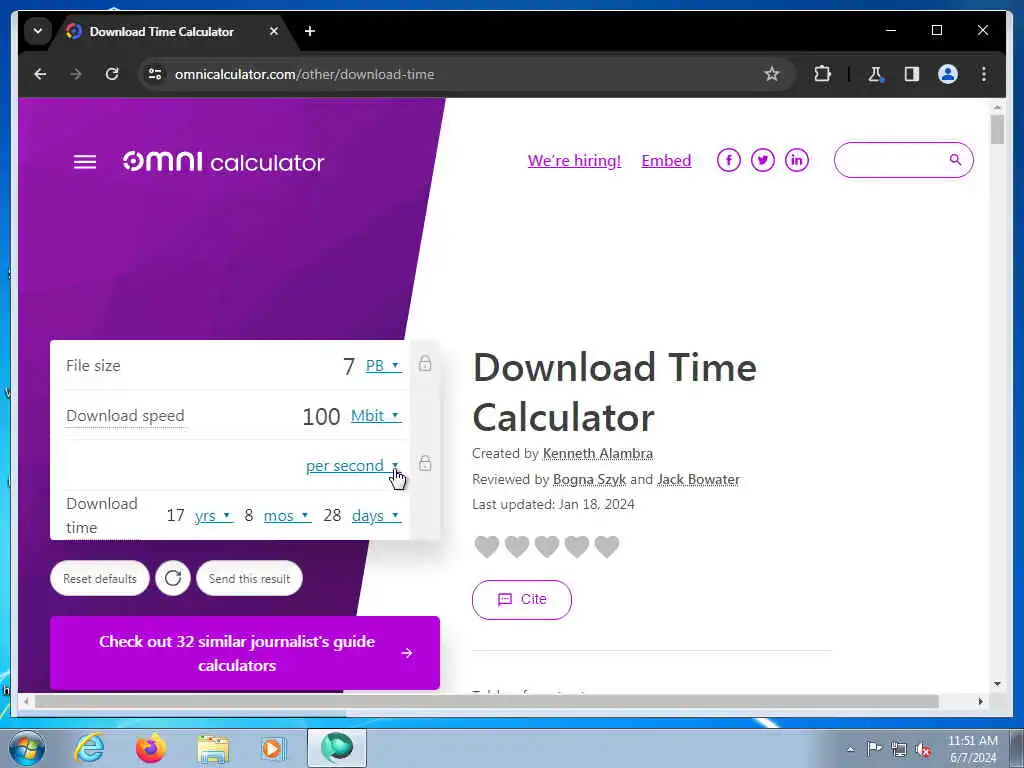The image size is (1024, 768).
Task: Open the yrs unit dropdown
Action: point(214,515)
